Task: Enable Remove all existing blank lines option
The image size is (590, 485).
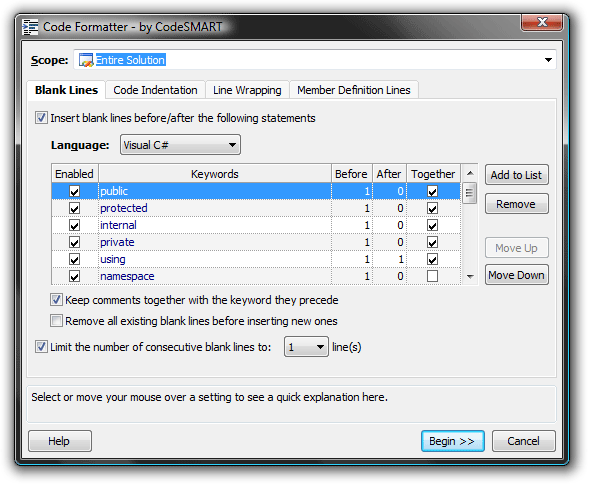Action: 56,321
